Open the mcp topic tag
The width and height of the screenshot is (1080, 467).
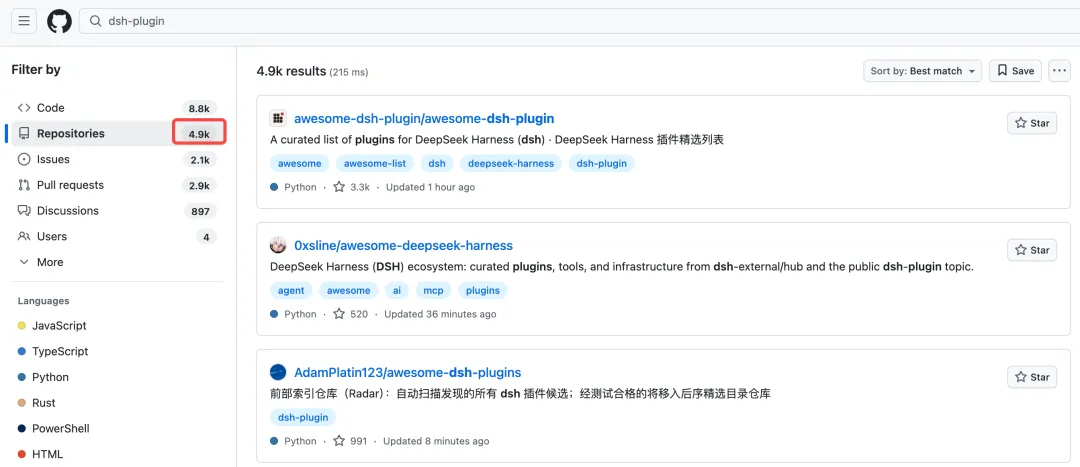(x=433, y=291)
